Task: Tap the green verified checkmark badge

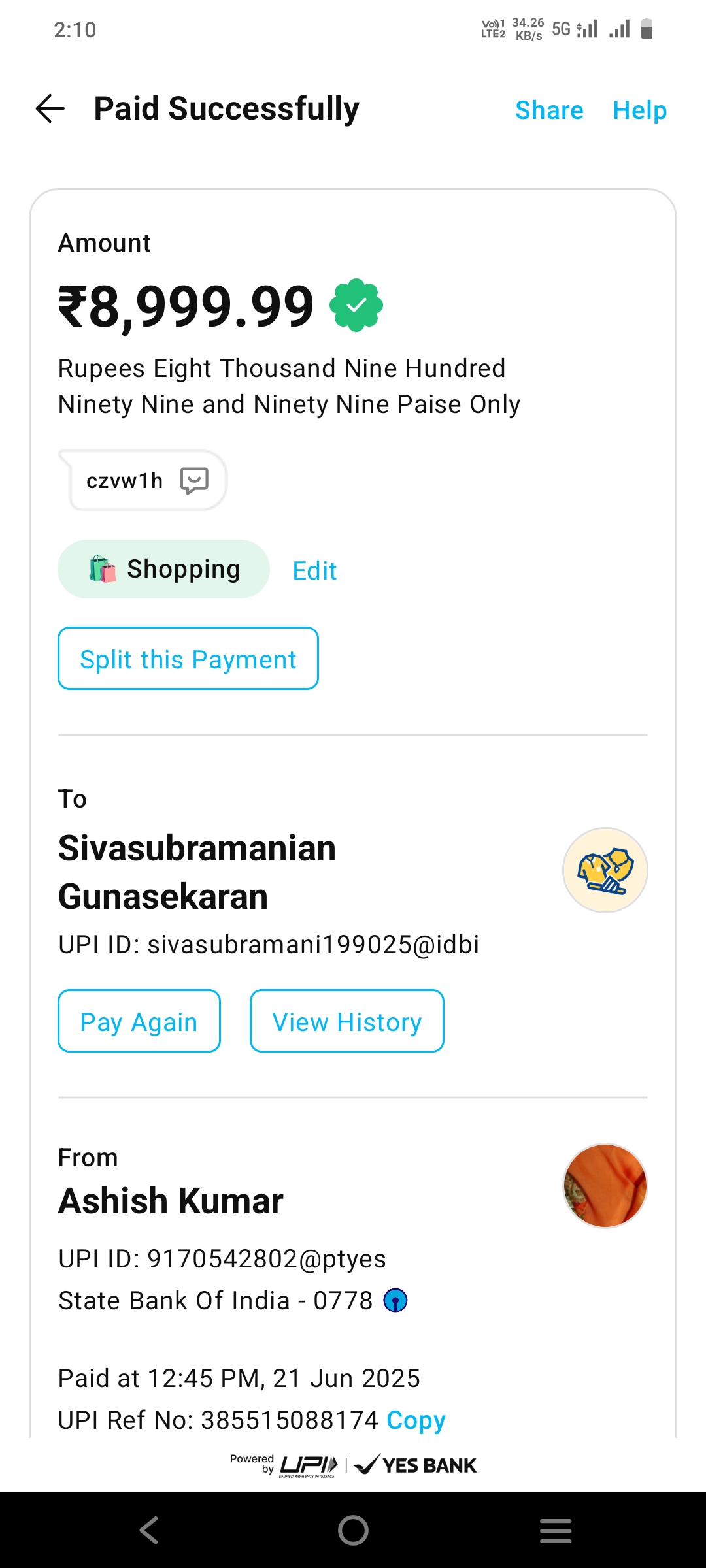Action: [x=356, y=305]
